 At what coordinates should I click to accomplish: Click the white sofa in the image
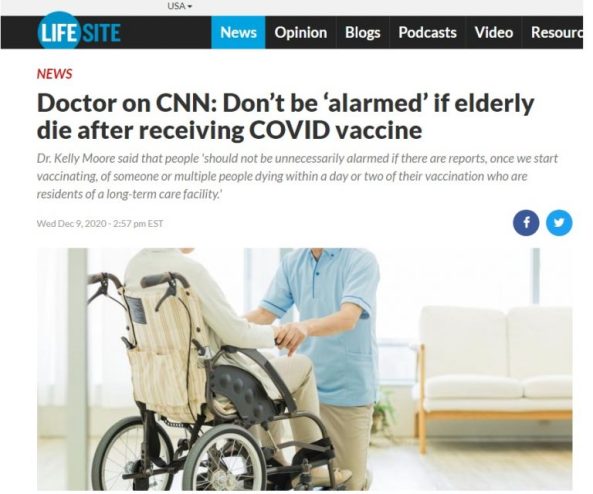[494, 373]
